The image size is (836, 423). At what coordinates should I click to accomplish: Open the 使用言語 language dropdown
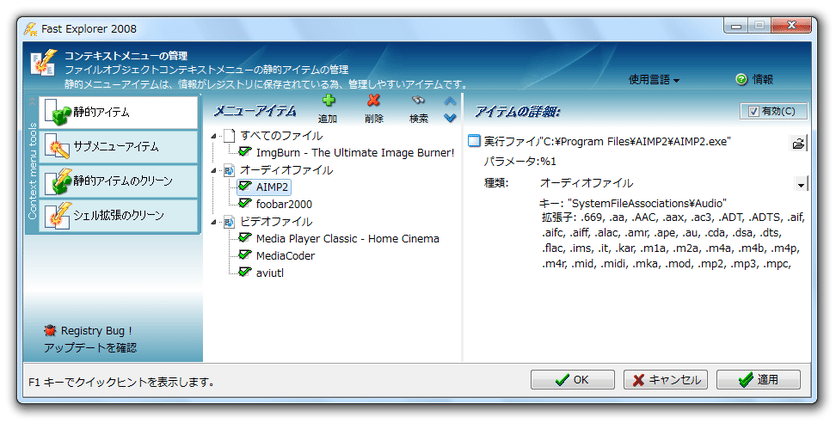coord(654,80)
